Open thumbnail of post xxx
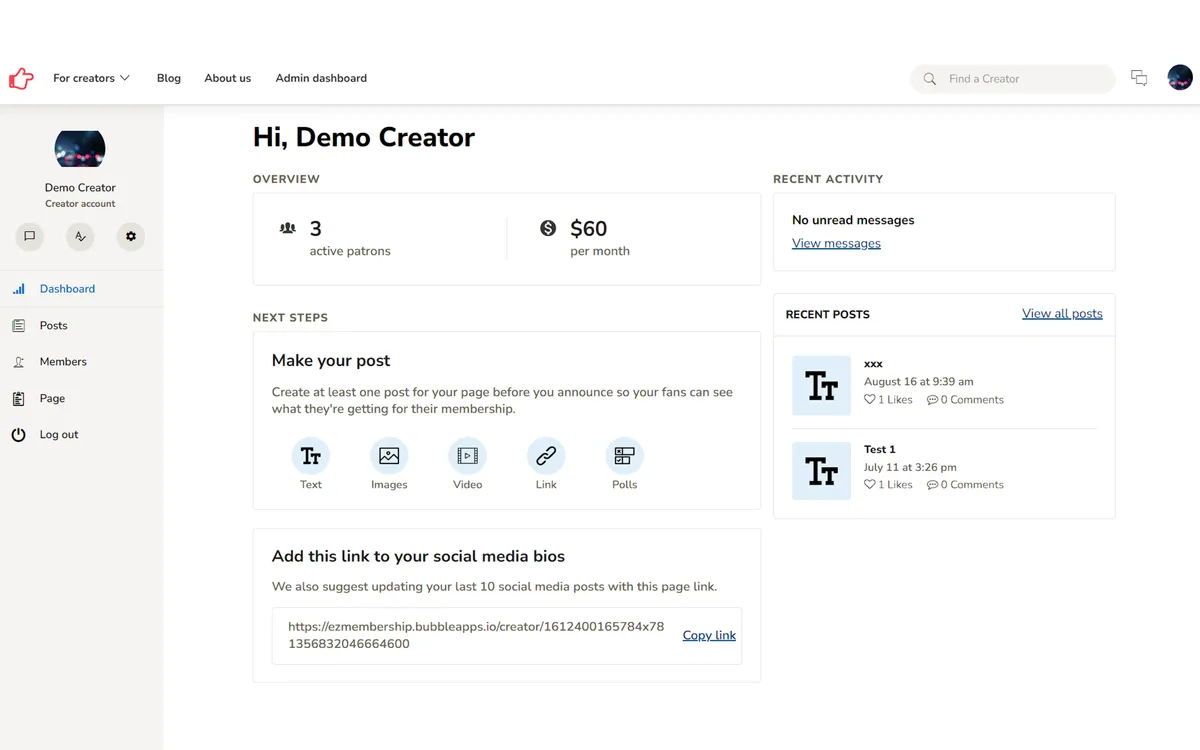The height and width of the screenshot is (750, 1200). [x=821, y=386]
